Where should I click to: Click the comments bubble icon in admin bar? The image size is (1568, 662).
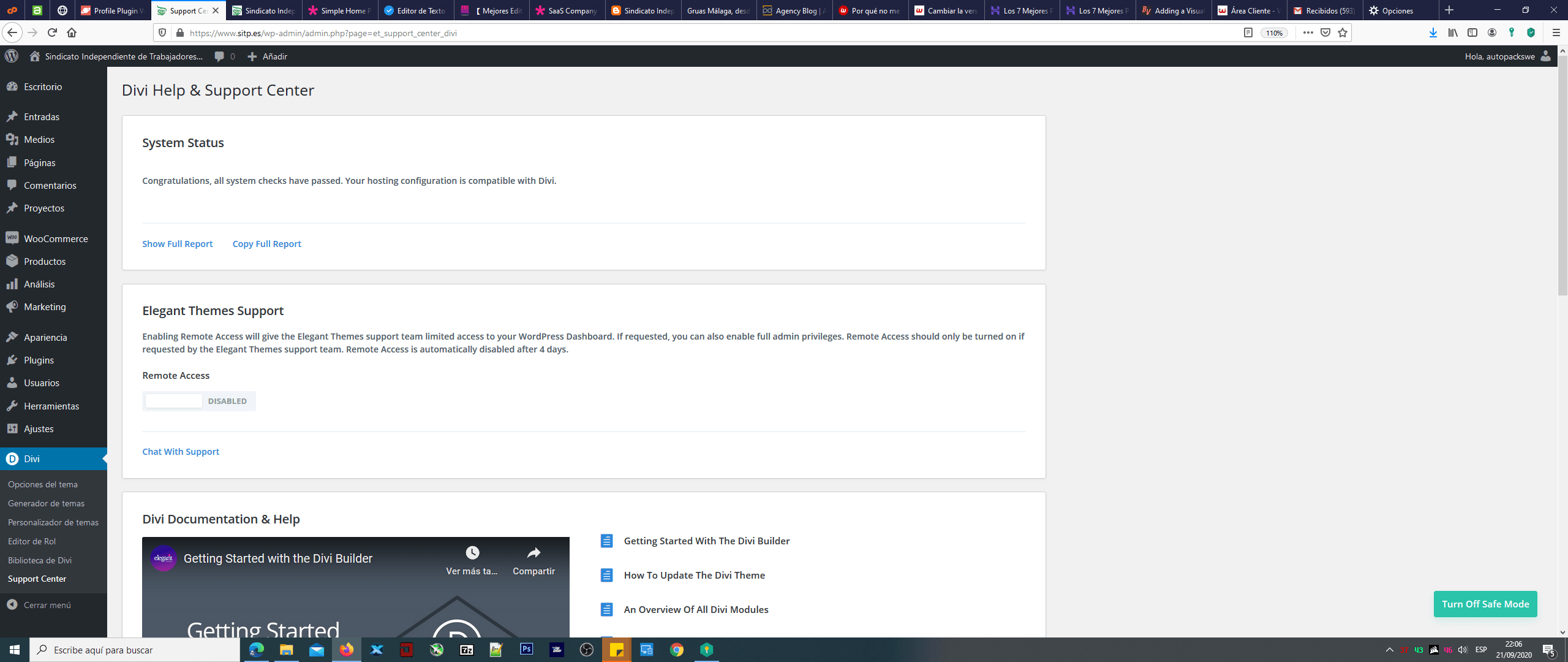click(219, 56)
